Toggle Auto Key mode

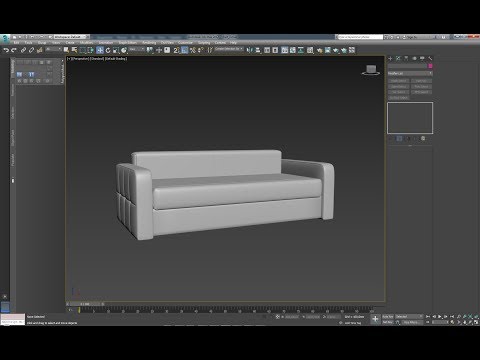tap(388, 317)
